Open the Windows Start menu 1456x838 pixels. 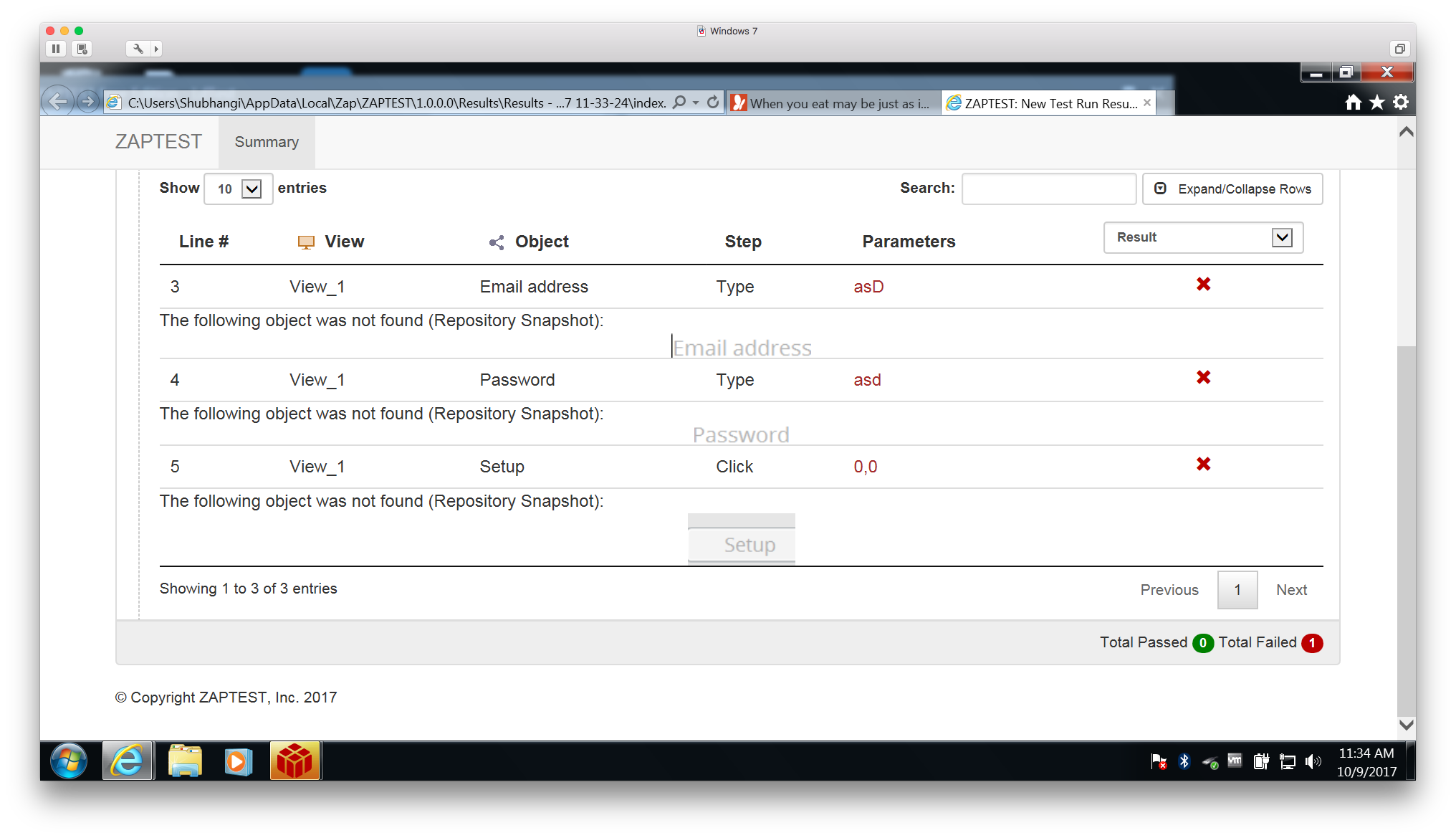tap(69, 761)
